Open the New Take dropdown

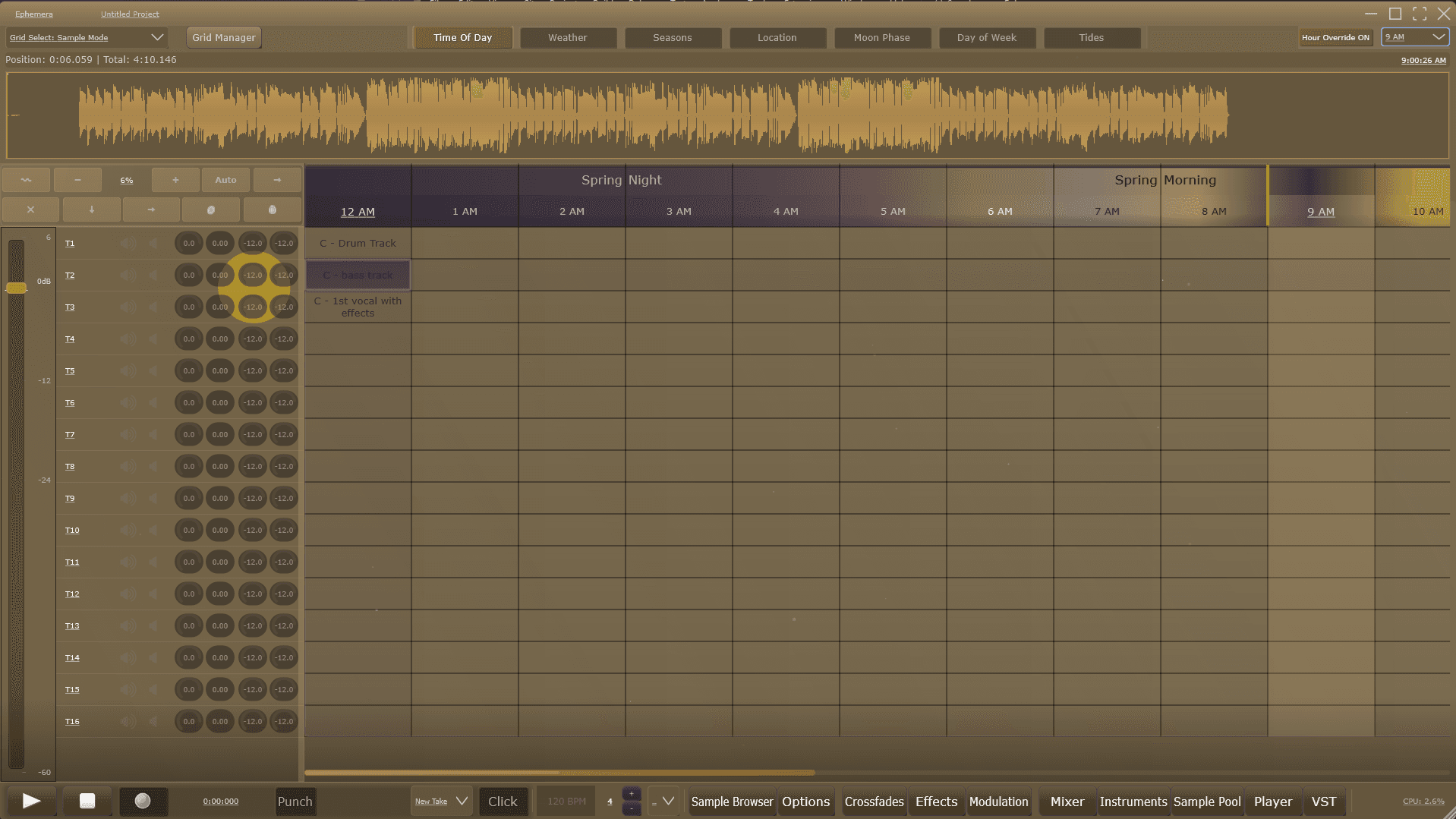pyautogui.click(x=441, y=802)
